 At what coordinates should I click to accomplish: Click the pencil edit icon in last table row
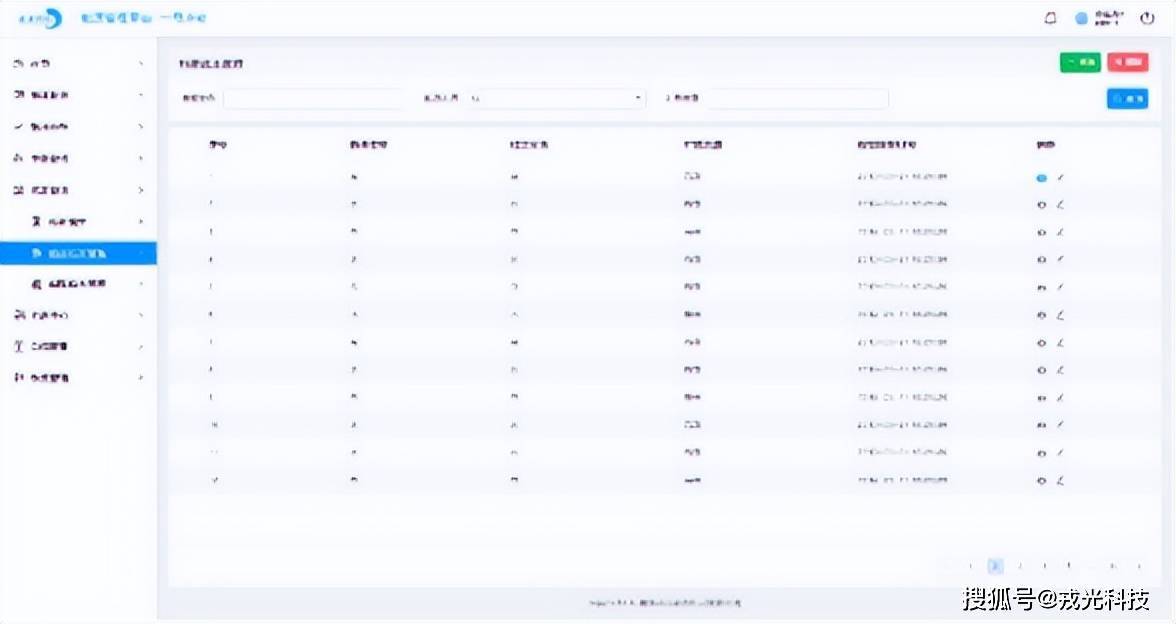click(x=1060, y=481)
